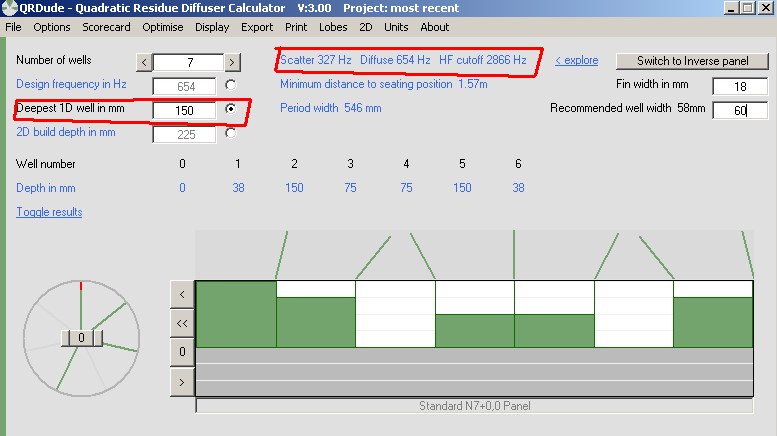Click Switch to Inverse panel button
The image size is (777, 436).
pos(692,61)
